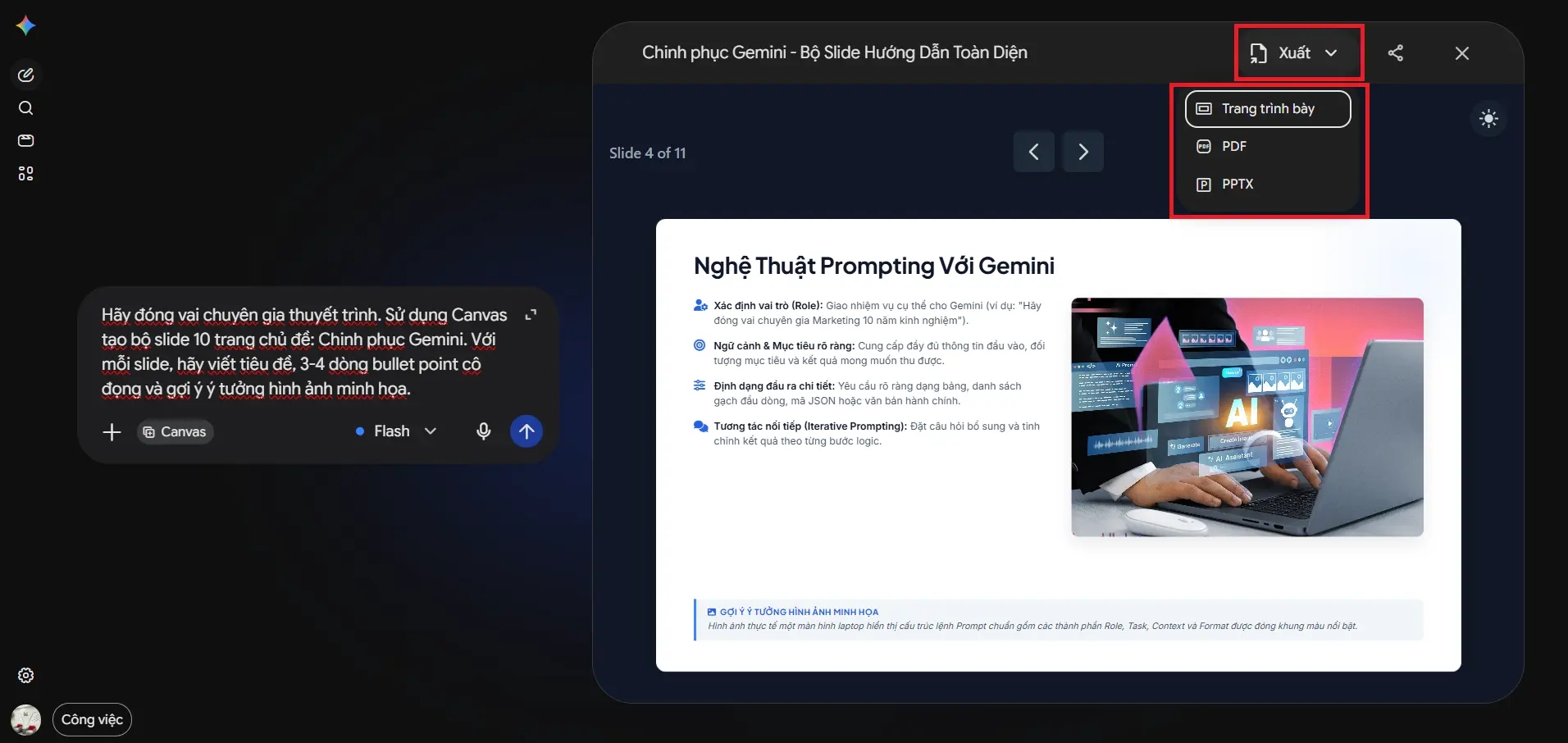Click the user profile avatar

(x=26, y=720)
